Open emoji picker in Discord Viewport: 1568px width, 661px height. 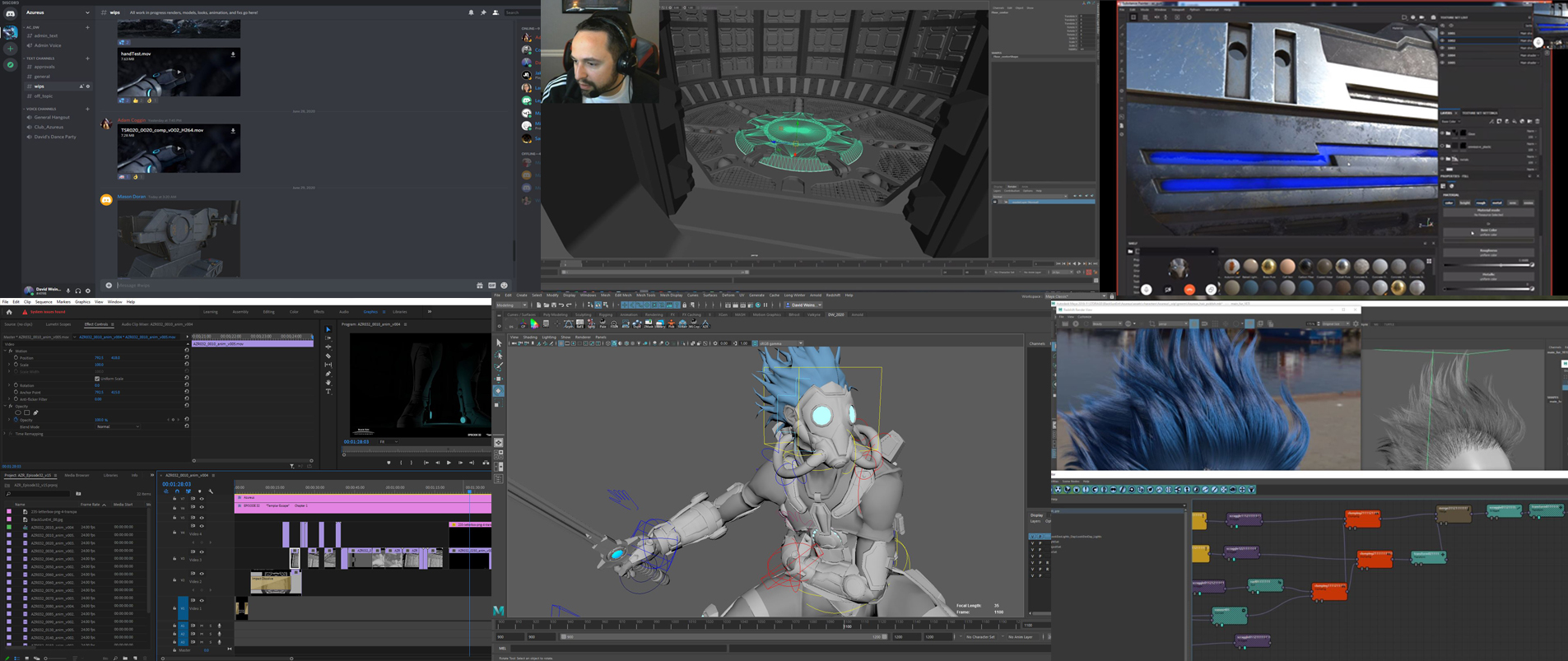pyautogui.click(x=504, y=286)
